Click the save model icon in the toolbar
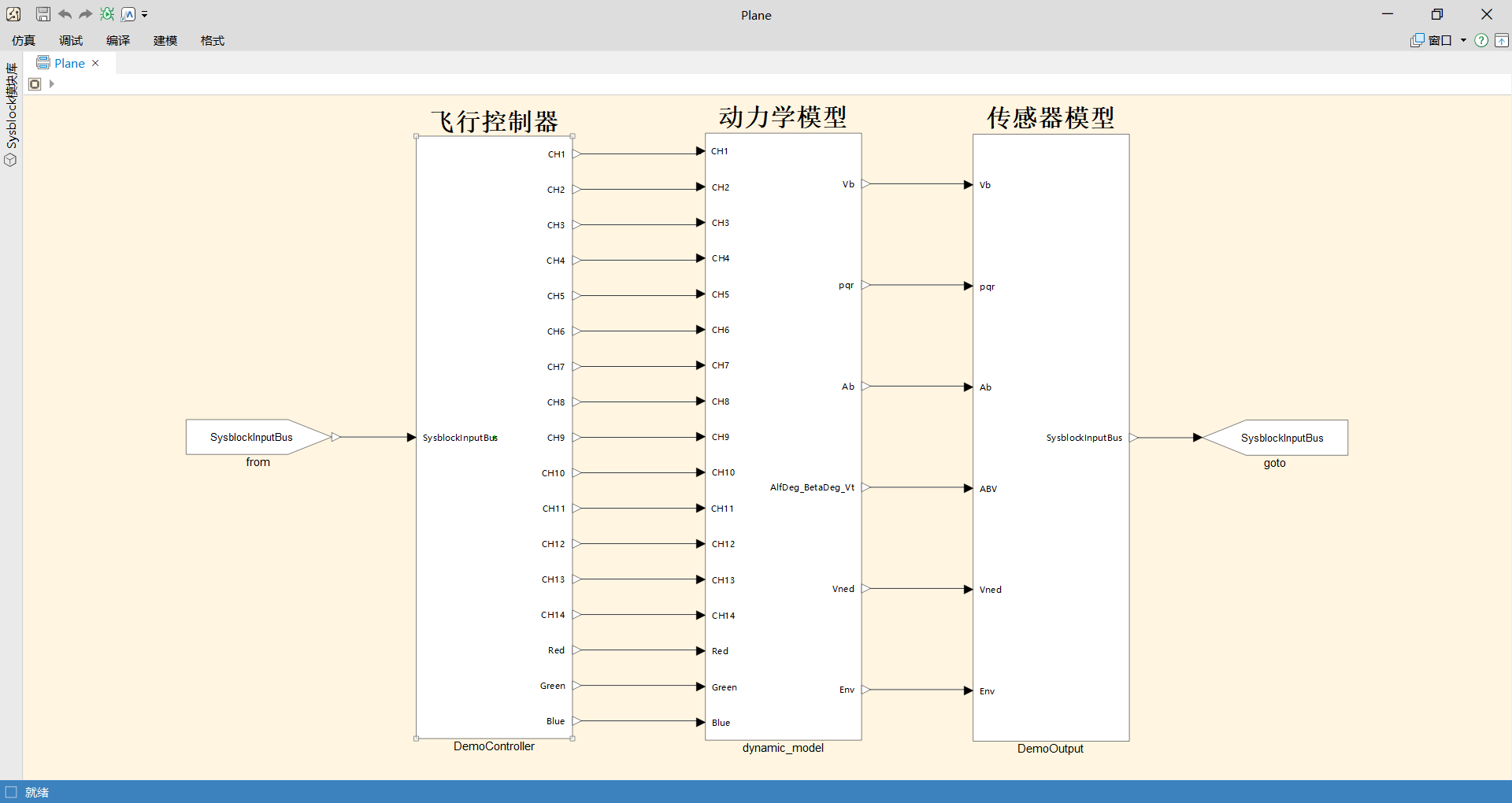1512x803 pixels. click(43, 13)
